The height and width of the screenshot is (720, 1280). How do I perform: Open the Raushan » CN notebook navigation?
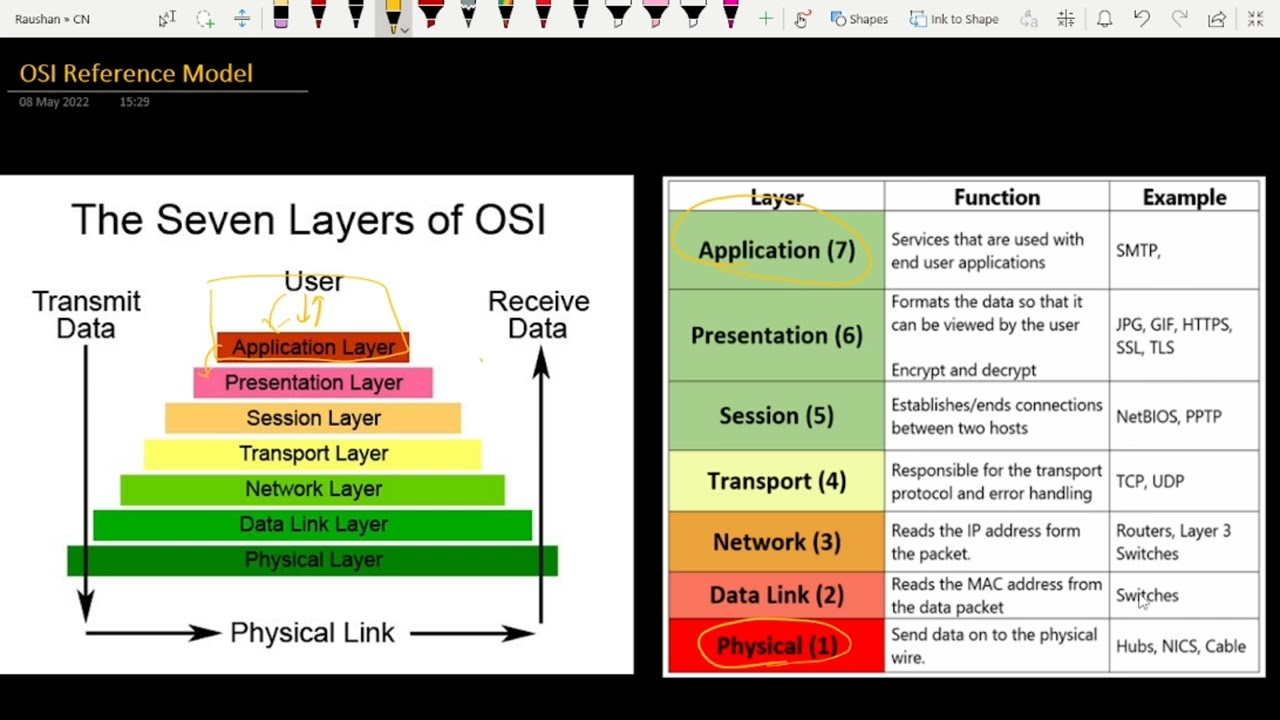click(x=52, y=19)
